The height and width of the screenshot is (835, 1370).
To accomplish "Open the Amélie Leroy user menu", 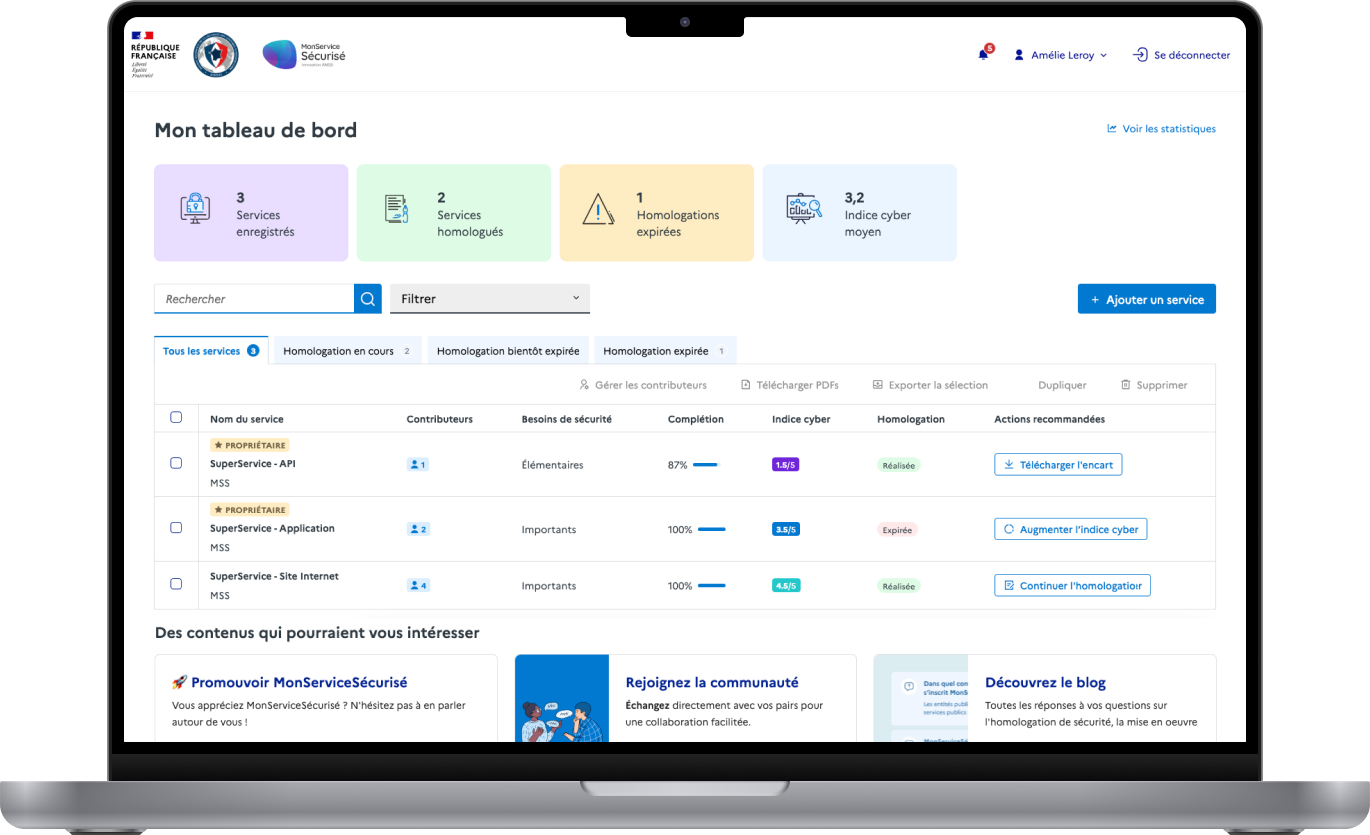I will [x=1061, y=56].
